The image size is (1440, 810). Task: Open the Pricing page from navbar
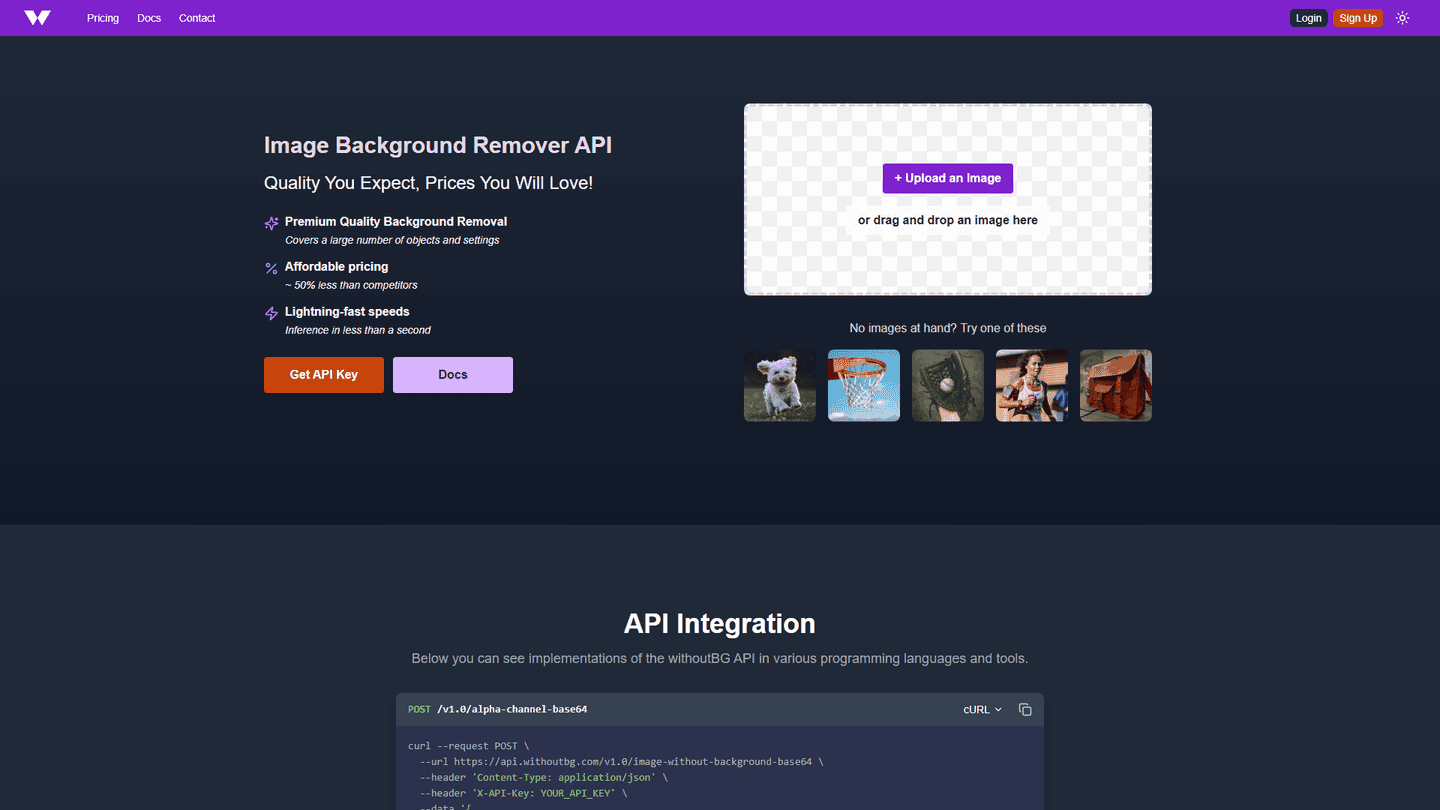tap(103, 18)
